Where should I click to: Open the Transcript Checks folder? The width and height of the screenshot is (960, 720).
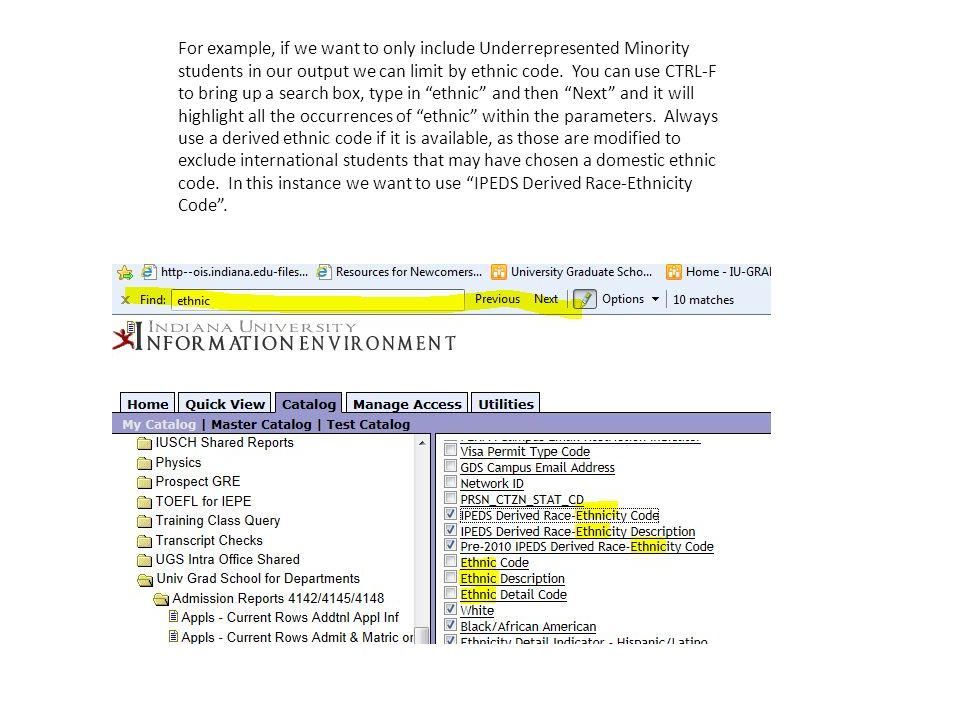coord(200,541)
